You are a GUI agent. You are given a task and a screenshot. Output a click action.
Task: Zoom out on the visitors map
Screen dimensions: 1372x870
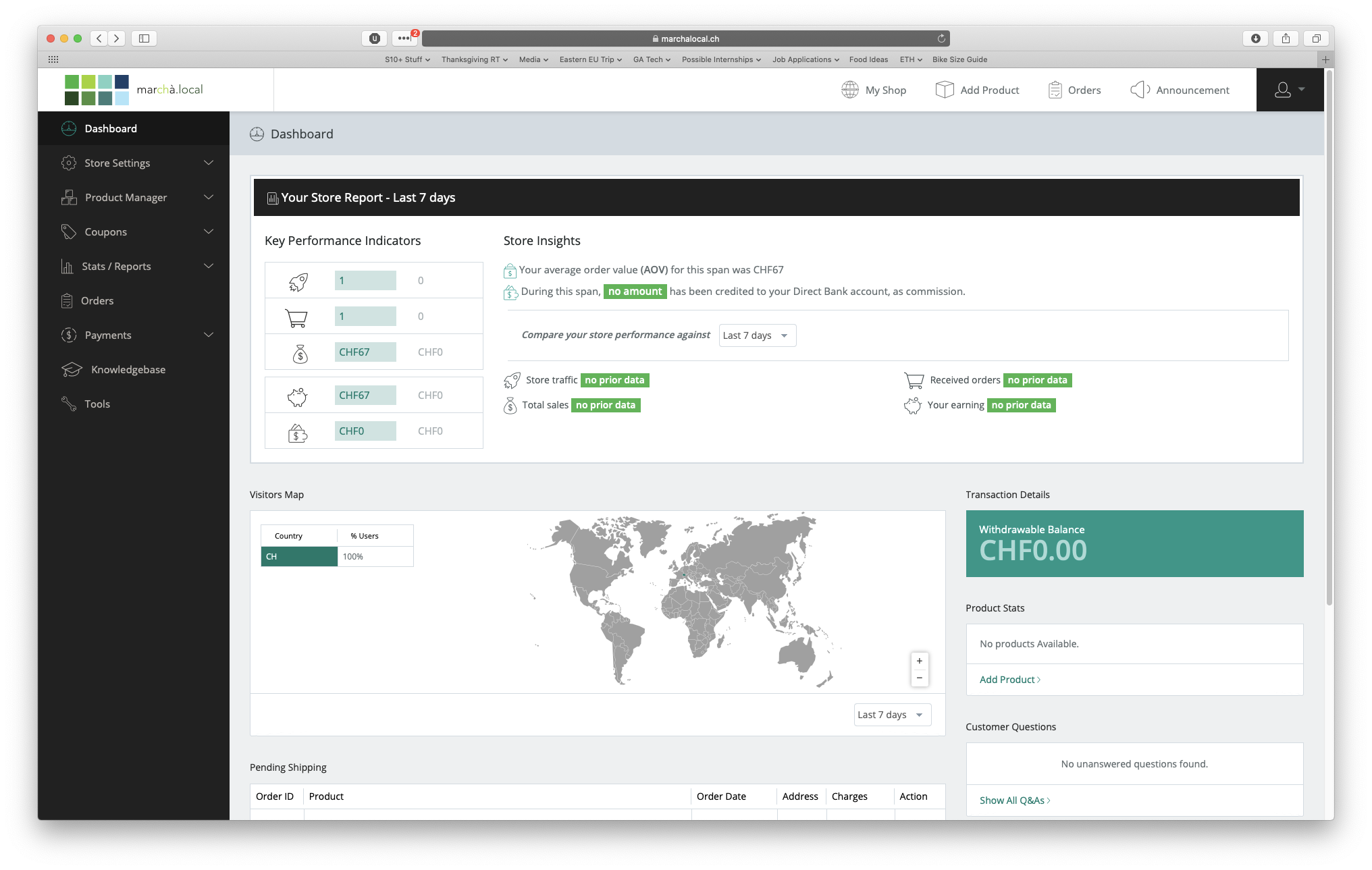click(919, 678)
